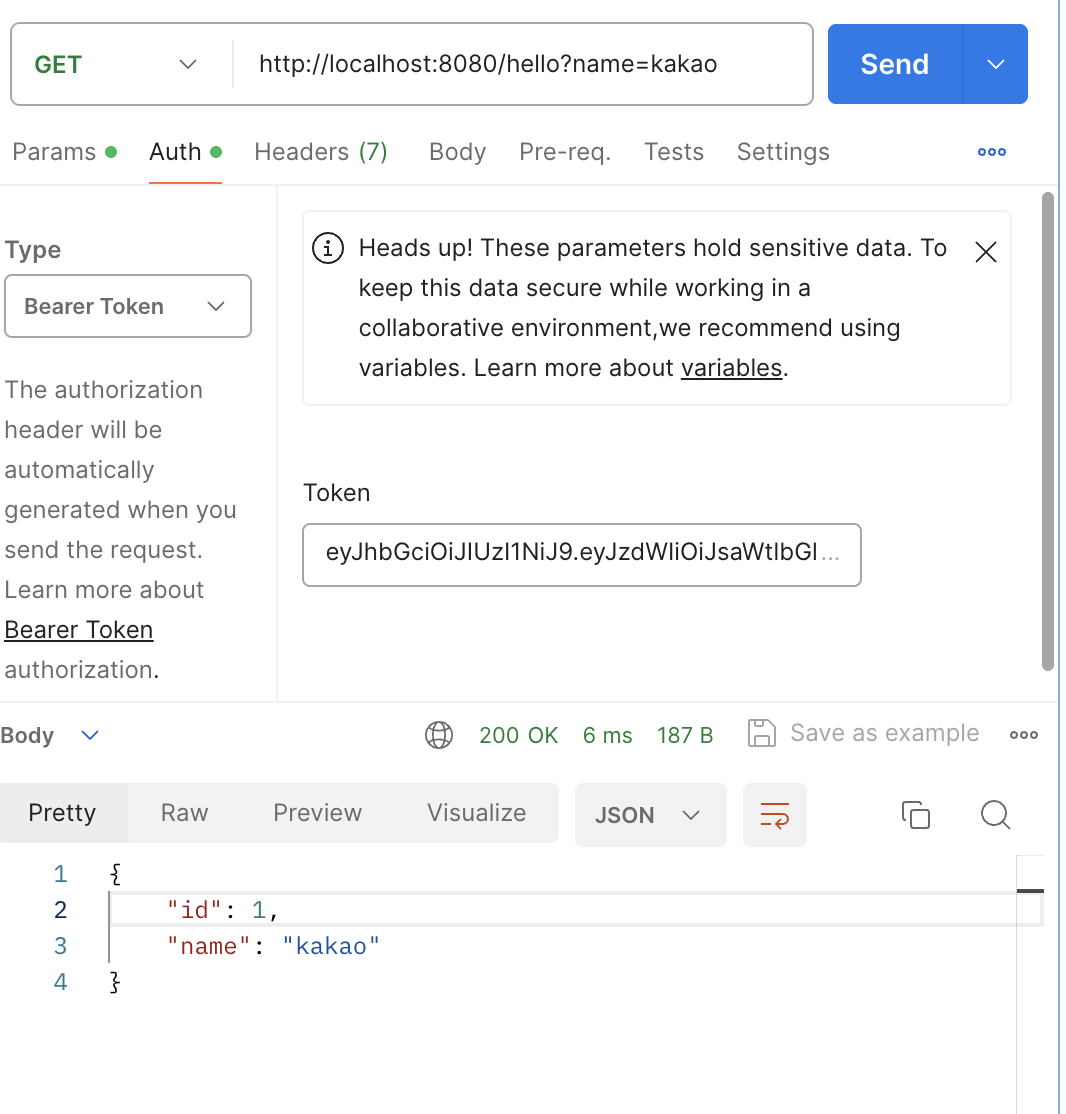Select the Pretty view tab
This screenshot has width=1066, height=1114.
tap(63, 813)
